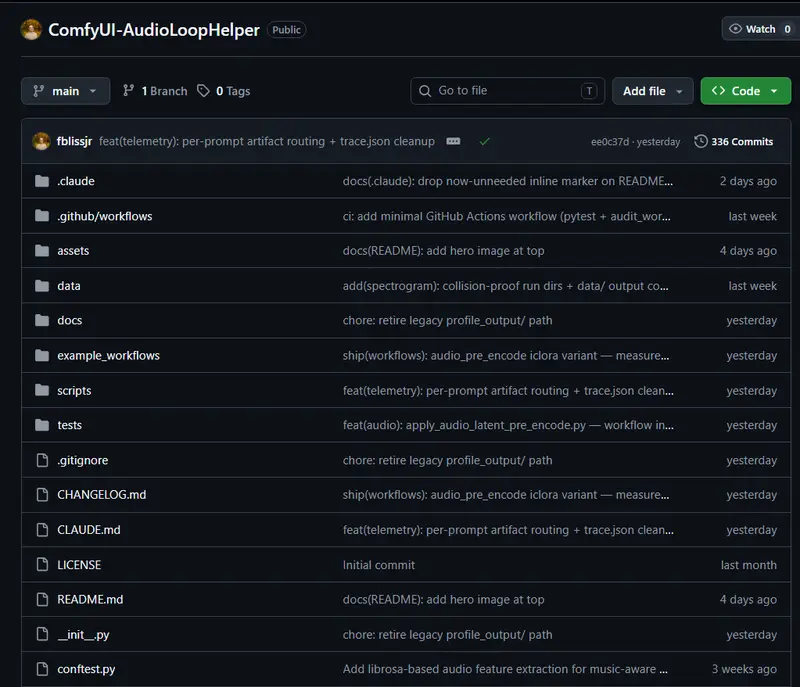Click the branch icon beside 1 Branch
800x687 pixels.
pos(129,91)
